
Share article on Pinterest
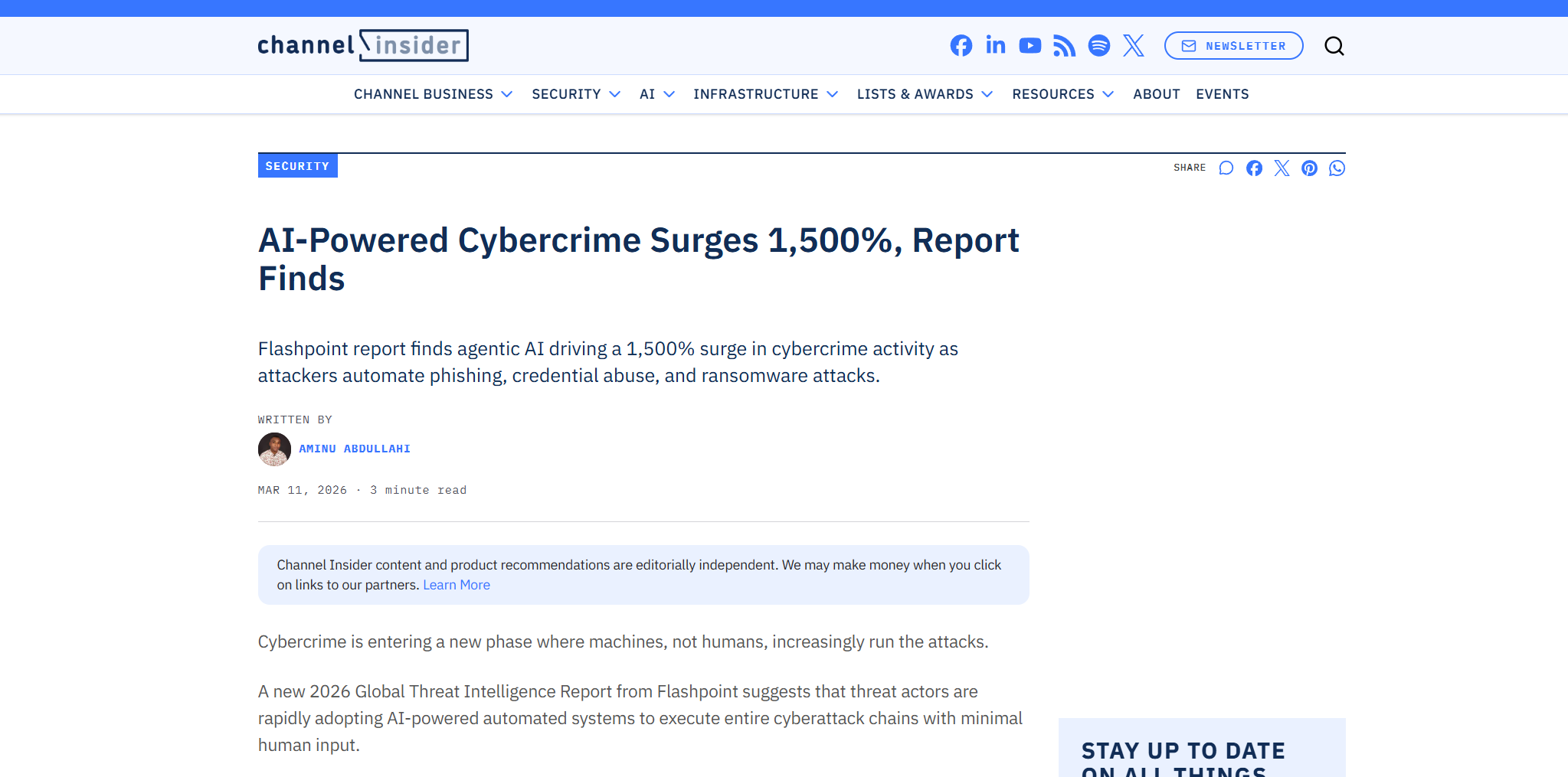tap(1309, 168)
